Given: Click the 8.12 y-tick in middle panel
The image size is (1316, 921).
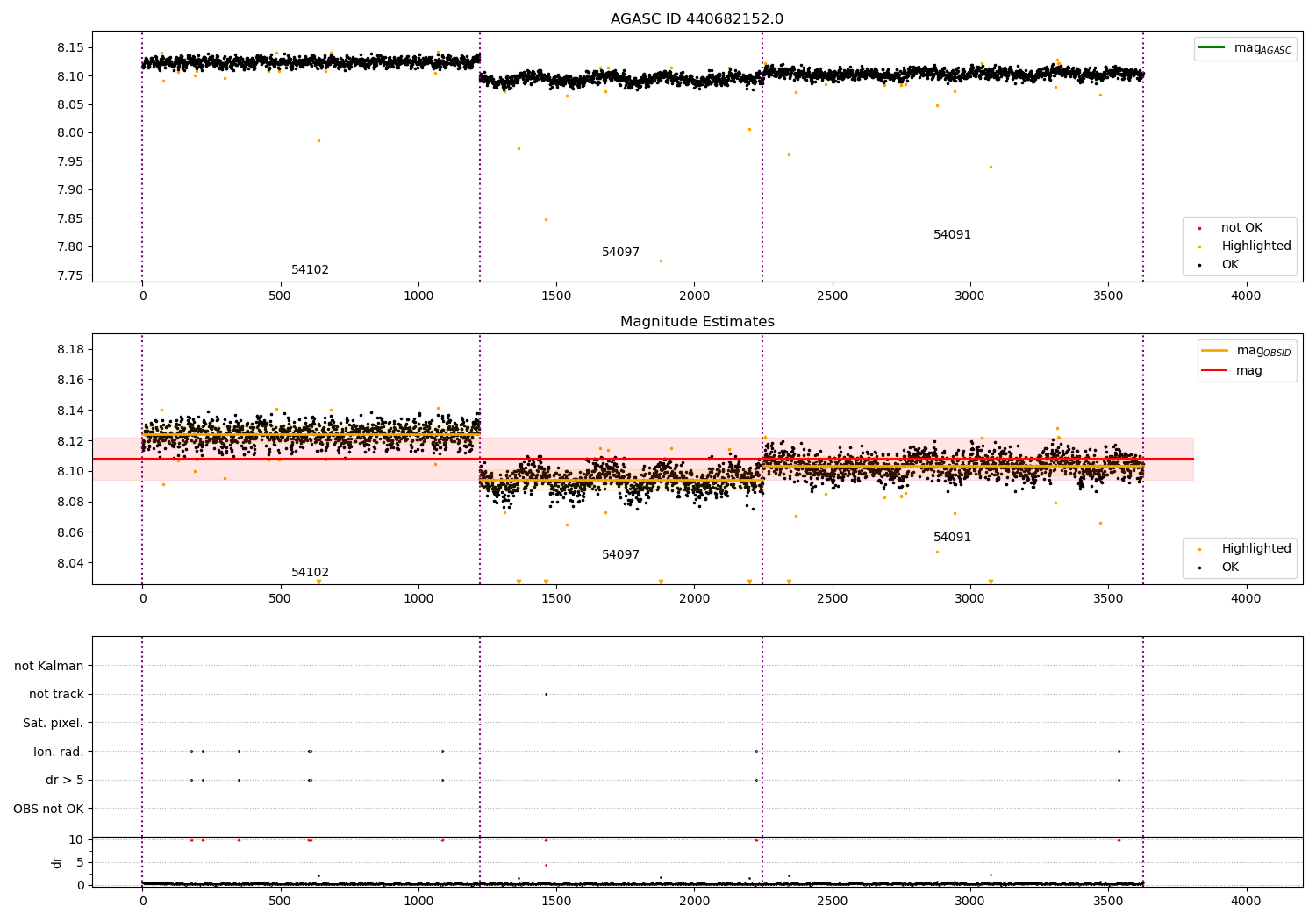Looking at the screenshot, I should click(x=70, y=441).
